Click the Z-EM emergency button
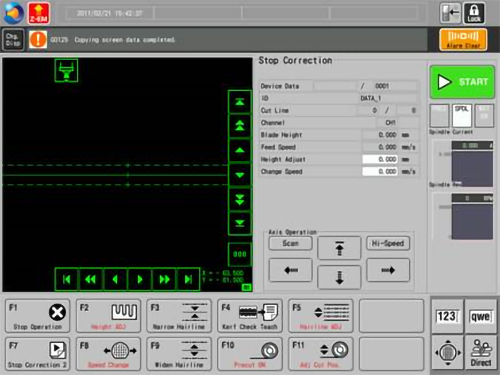 39,13
